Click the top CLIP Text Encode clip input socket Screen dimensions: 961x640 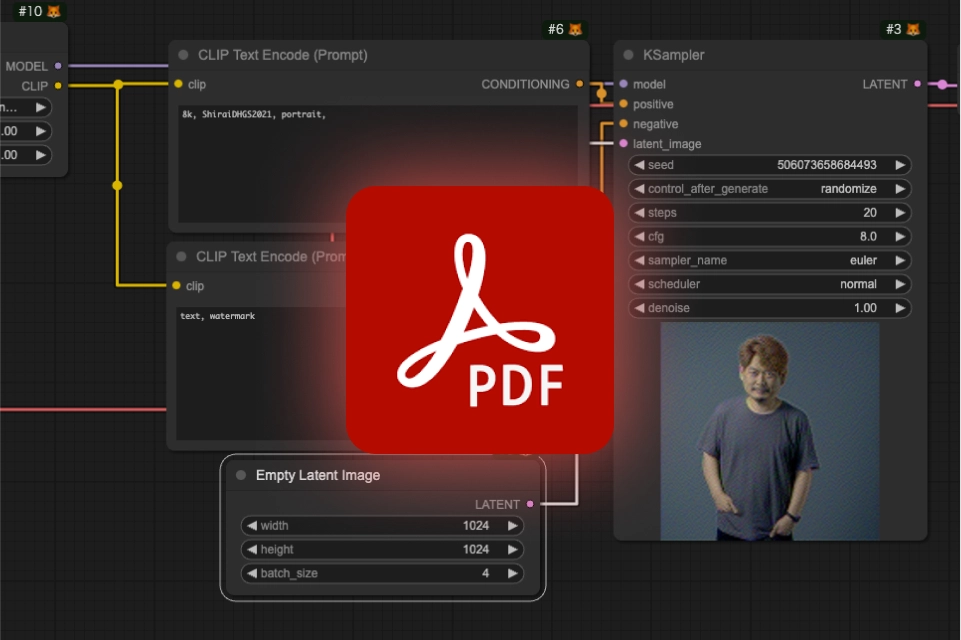(x=178, y=84)
